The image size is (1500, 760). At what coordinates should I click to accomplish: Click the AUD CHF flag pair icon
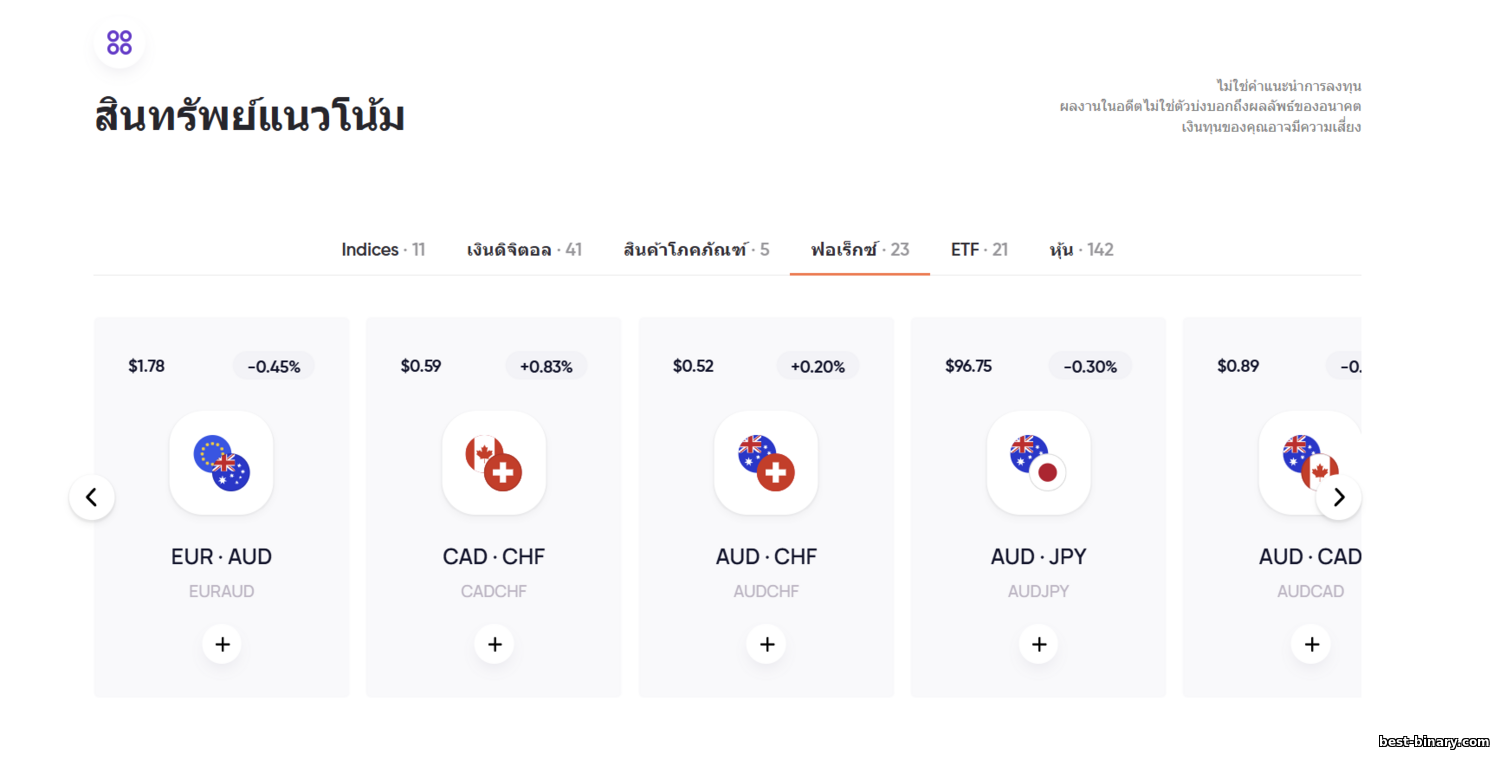[766, 463]
